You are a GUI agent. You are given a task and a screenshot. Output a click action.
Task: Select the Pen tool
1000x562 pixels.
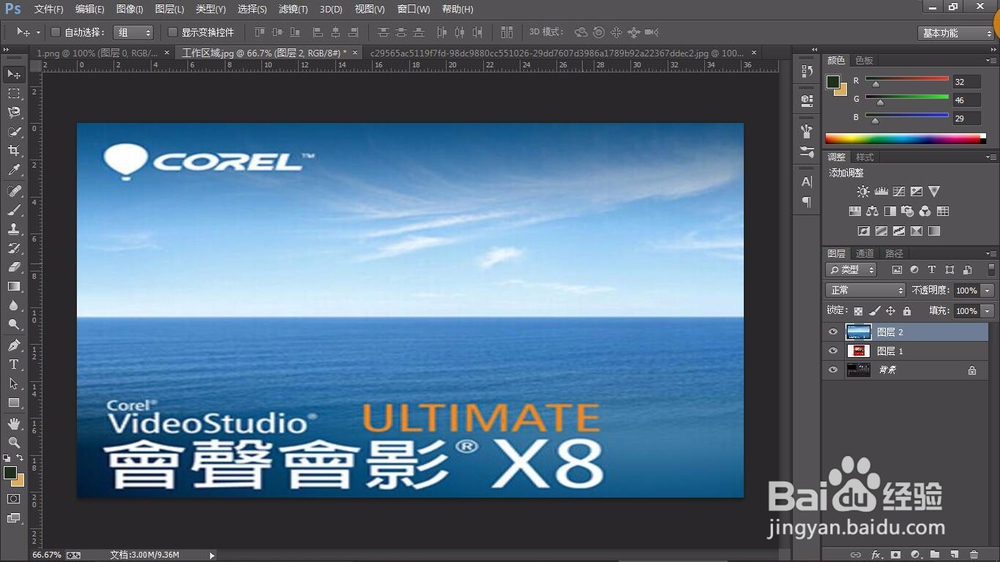[13, 346]
